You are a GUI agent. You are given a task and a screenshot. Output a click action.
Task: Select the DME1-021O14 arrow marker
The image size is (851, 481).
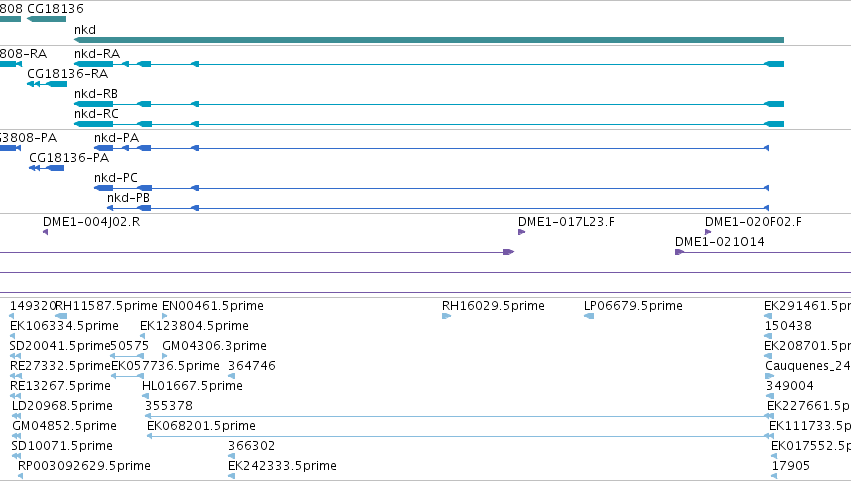(679, 252)
